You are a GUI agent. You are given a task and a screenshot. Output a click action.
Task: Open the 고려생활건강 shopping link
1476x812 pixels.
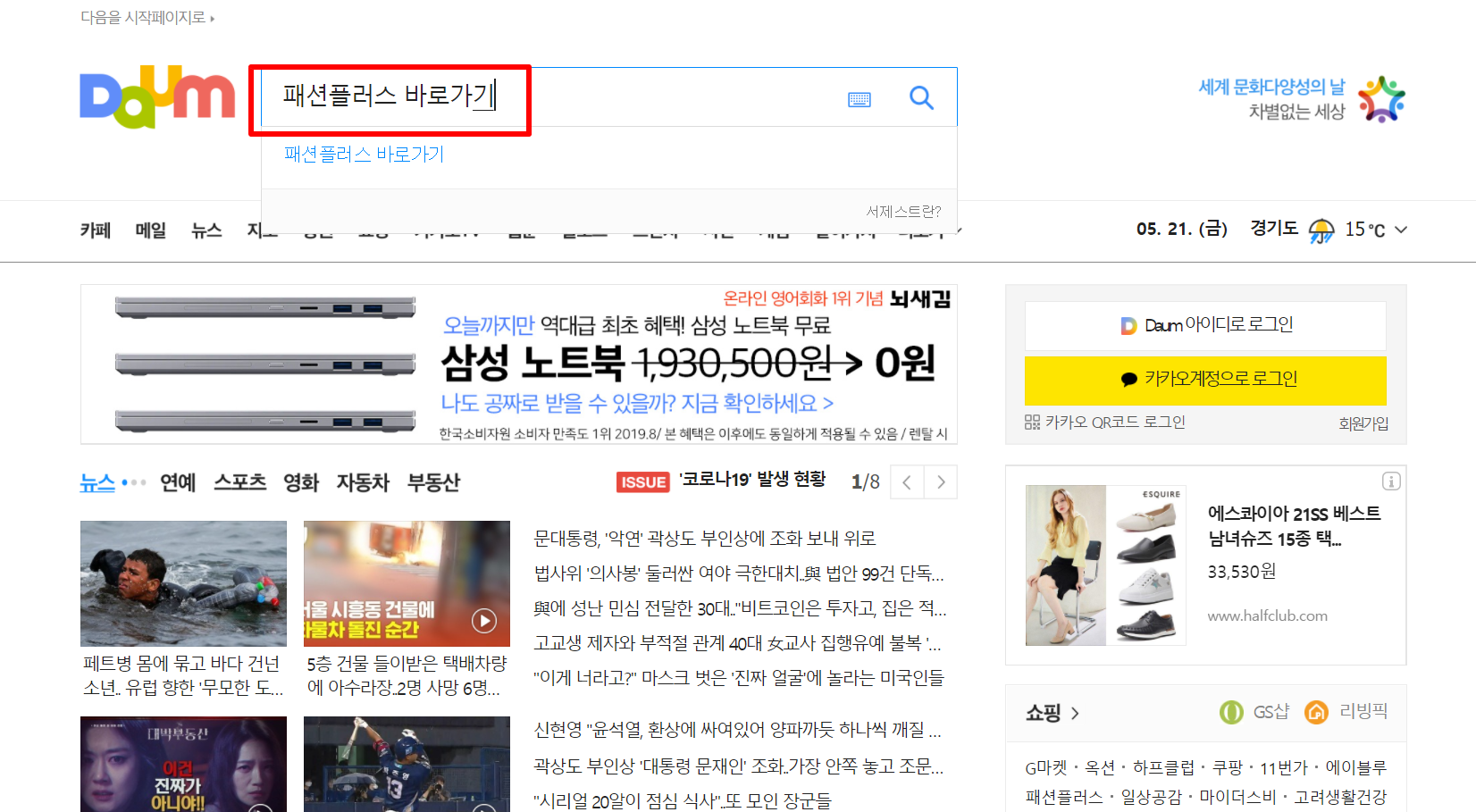[1340, 797]
